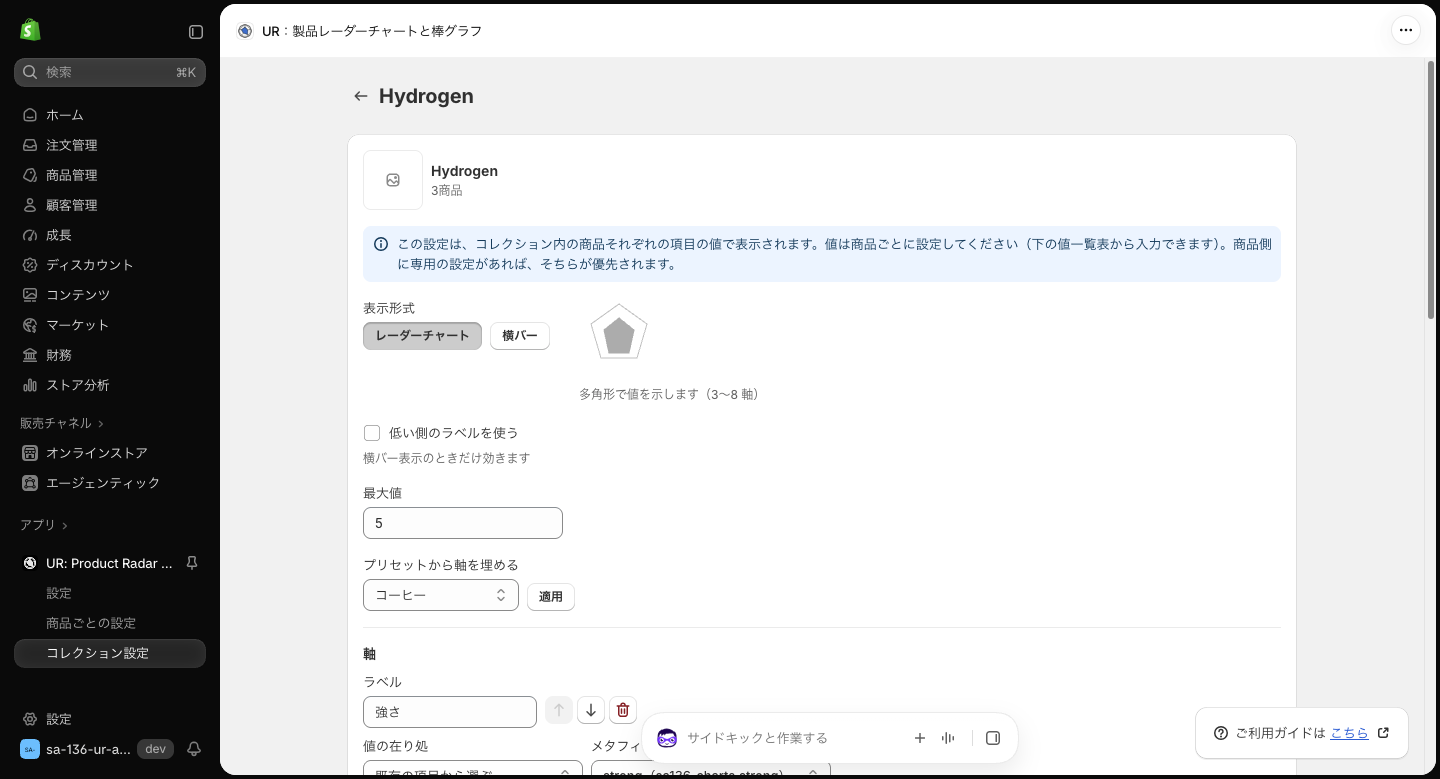Click the dev badge
The width and height of the screenshot is (1440, 779).
coord(155,749)
